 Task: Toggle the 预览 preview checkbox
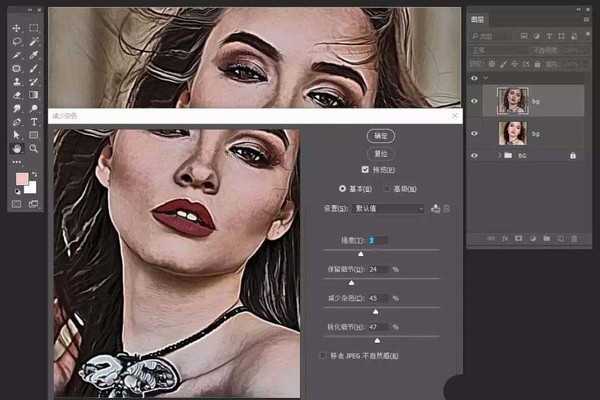point(365,170)
